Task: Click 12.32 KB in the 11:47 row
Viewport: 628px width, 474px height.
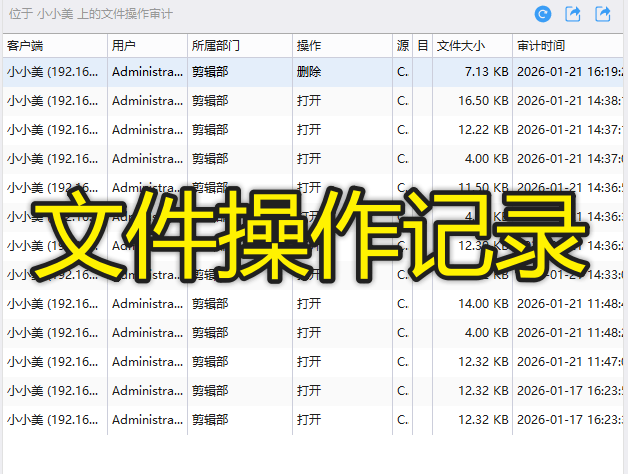Action: click(x=483, y=362)
